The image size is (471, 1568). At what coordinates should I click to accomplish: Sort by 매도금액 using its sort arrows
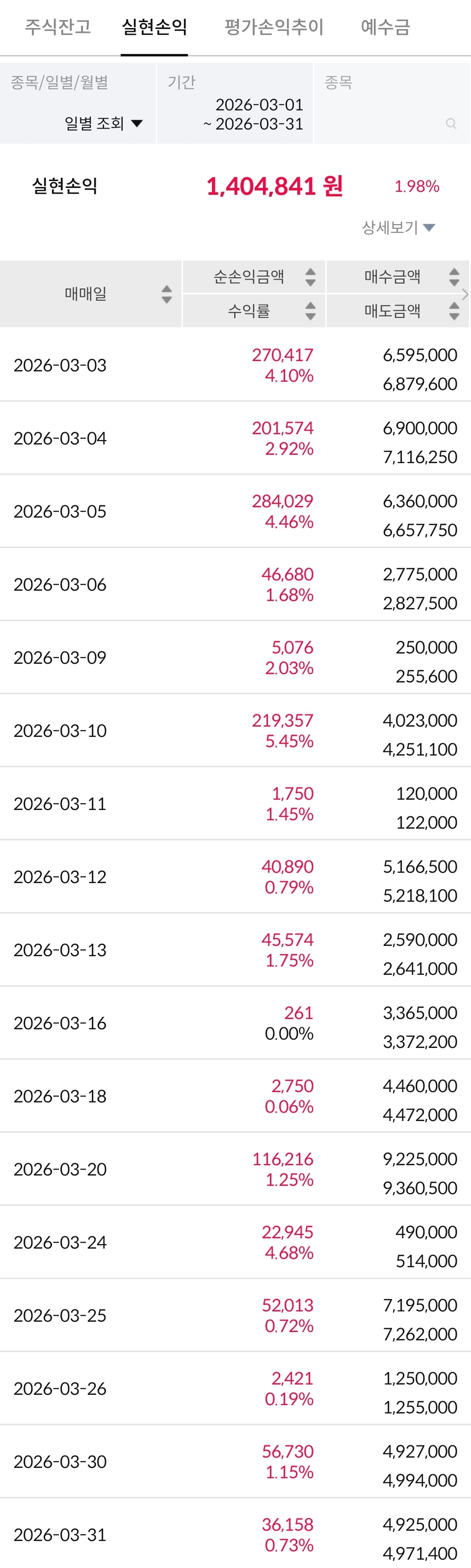454,311
